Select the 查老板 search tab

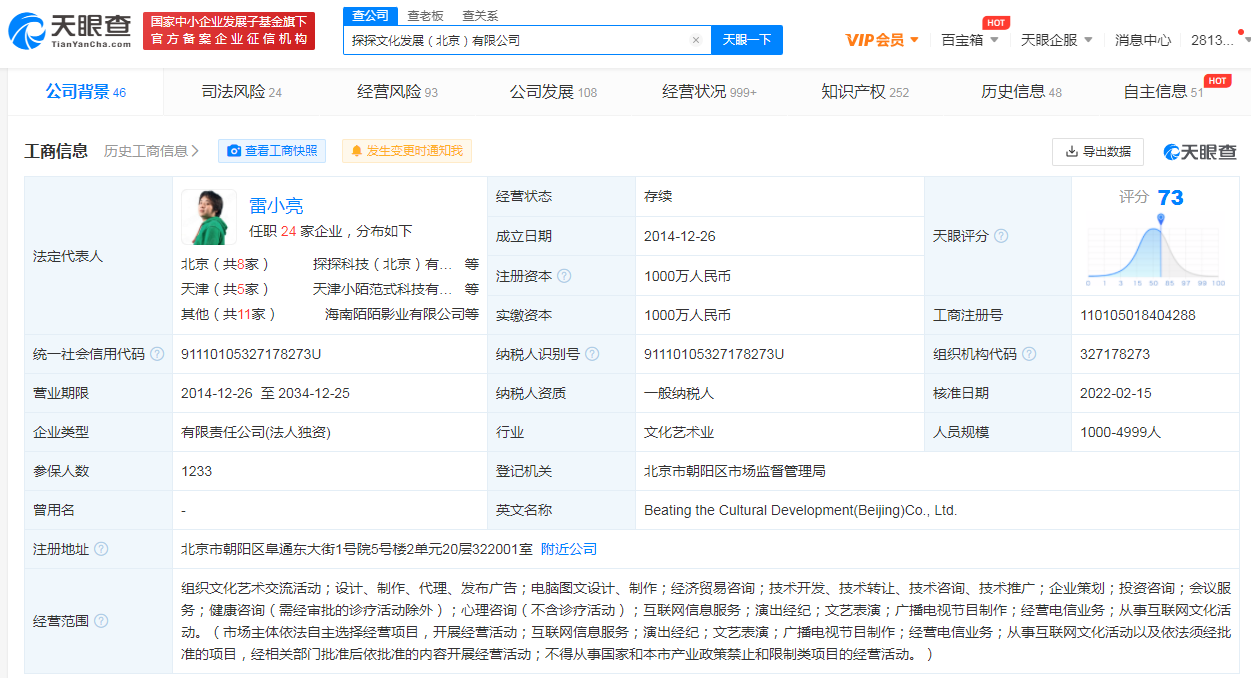click(x=425, y=16)
